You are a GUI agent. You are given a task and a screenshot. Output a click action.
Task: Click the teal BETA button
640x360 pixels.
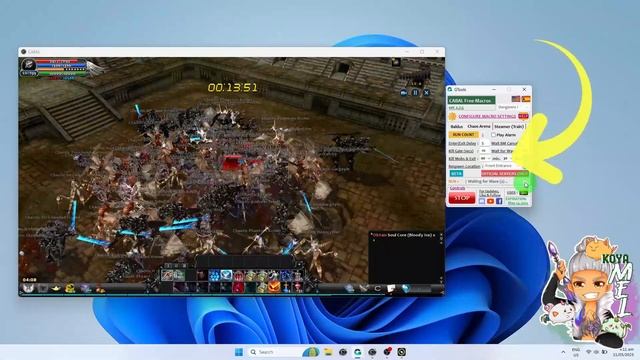pyautogui.click(x=456, y=173)
